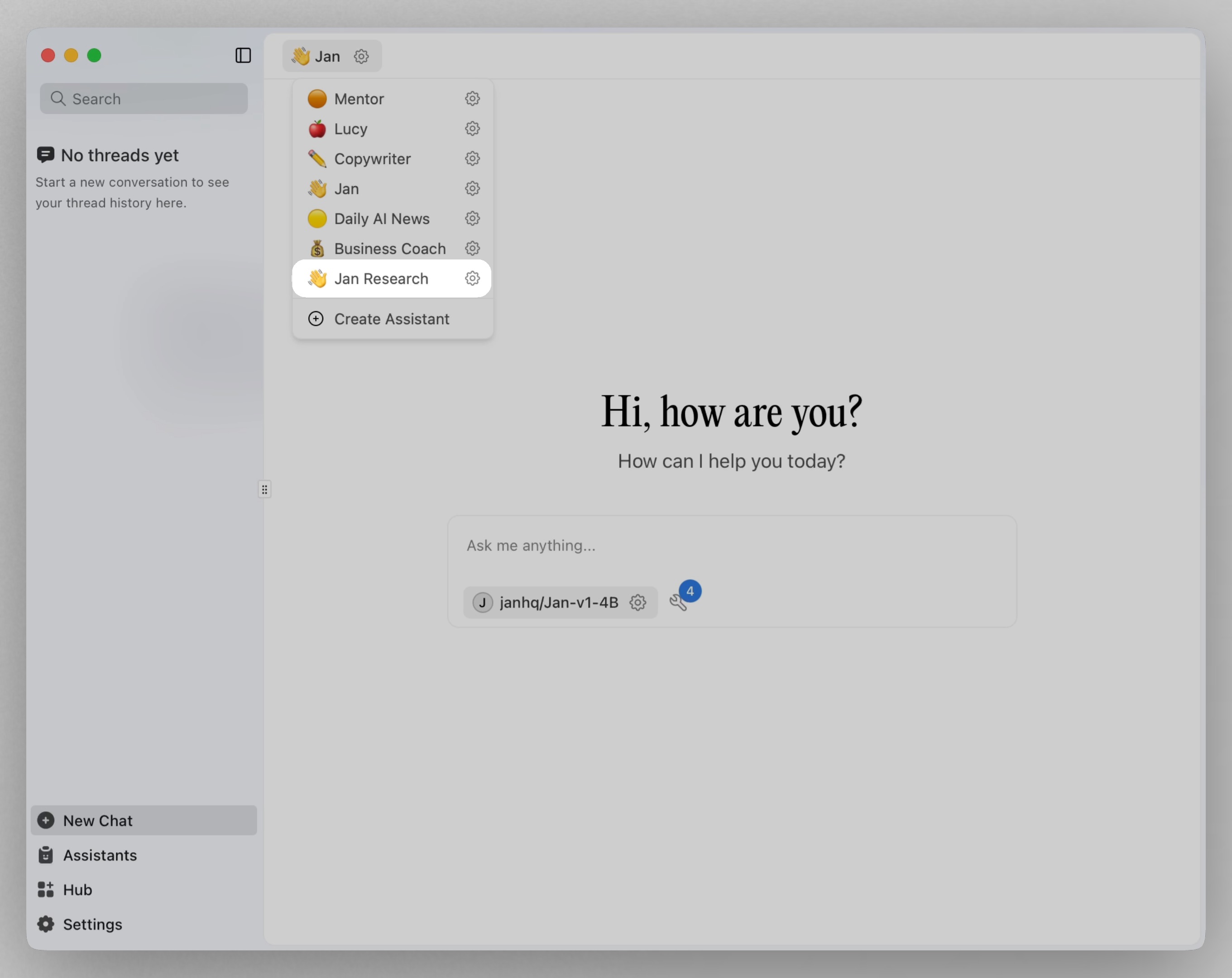The height and width of the screenshot is (978, 1232).
Task: Open settings gear for Lucy assistant
Action: coord(472,129)
